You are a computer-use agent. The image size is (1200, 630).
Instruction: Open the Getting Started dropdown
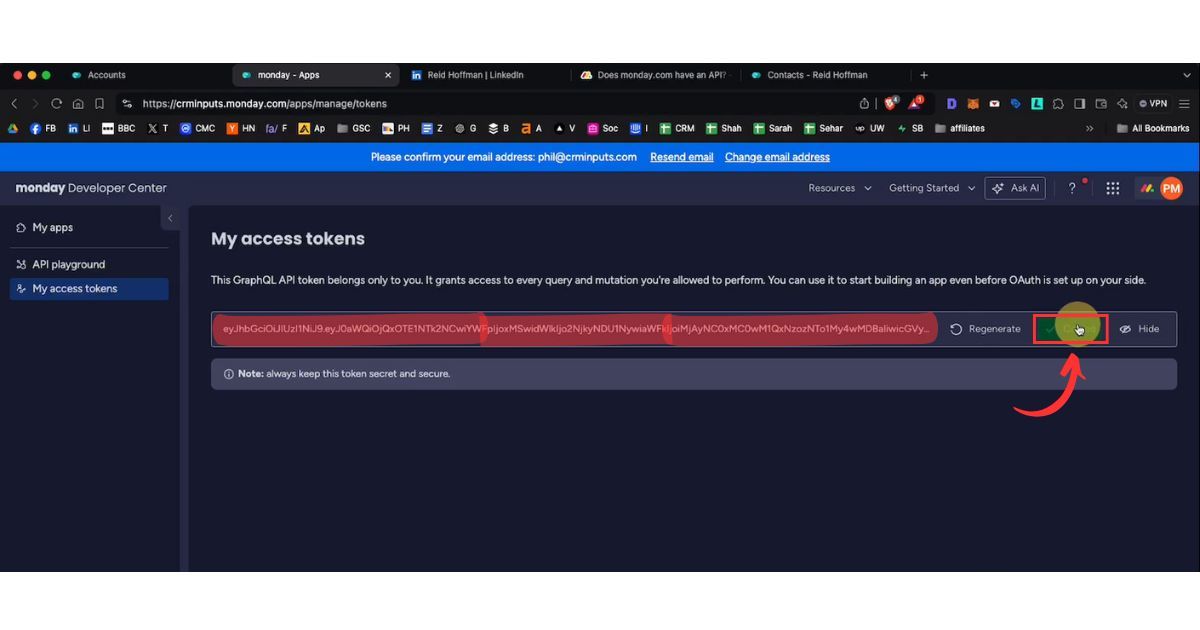[x=932, y=188]
